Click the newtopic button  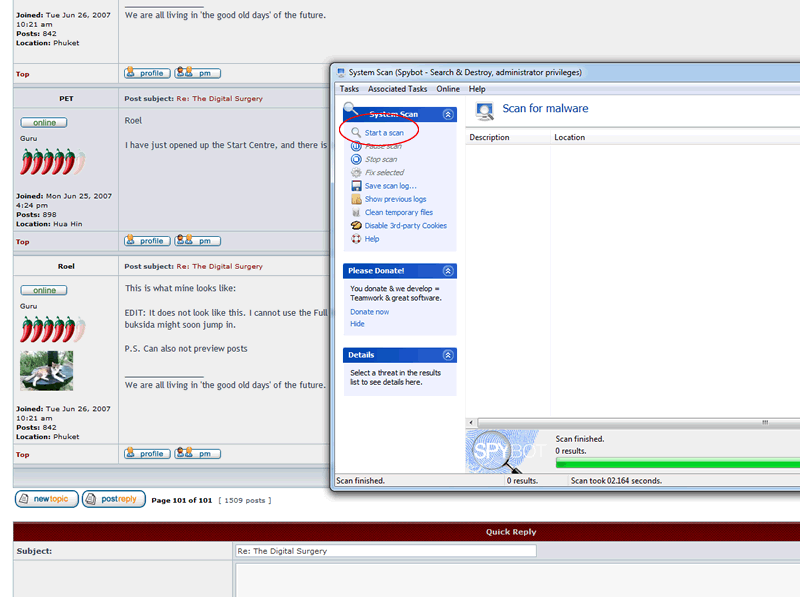point(46,499)
